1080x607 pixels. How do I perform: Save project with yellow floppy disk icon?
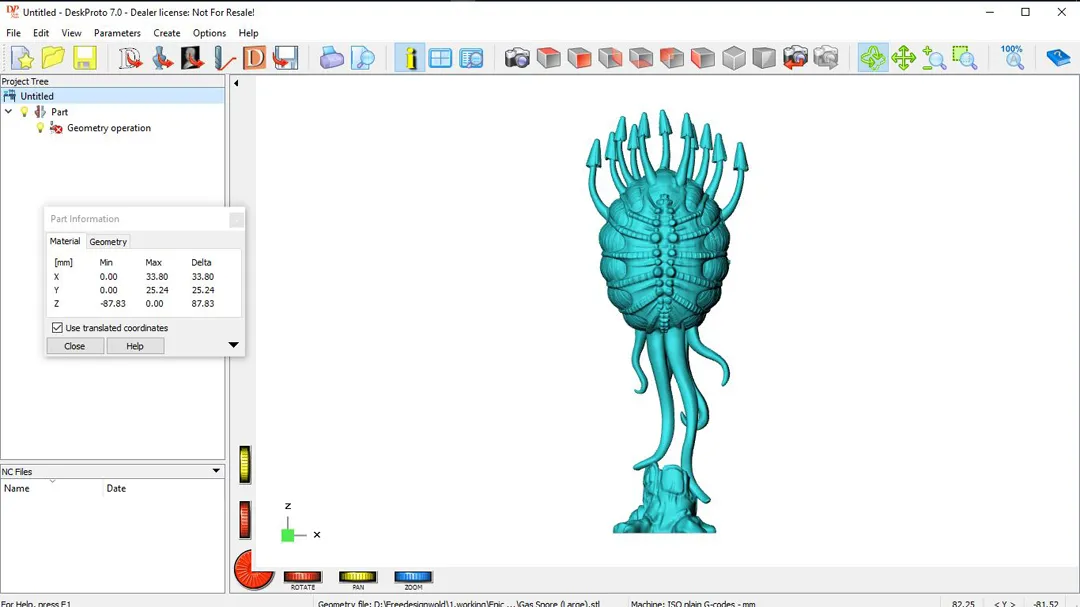pos(84,58)
